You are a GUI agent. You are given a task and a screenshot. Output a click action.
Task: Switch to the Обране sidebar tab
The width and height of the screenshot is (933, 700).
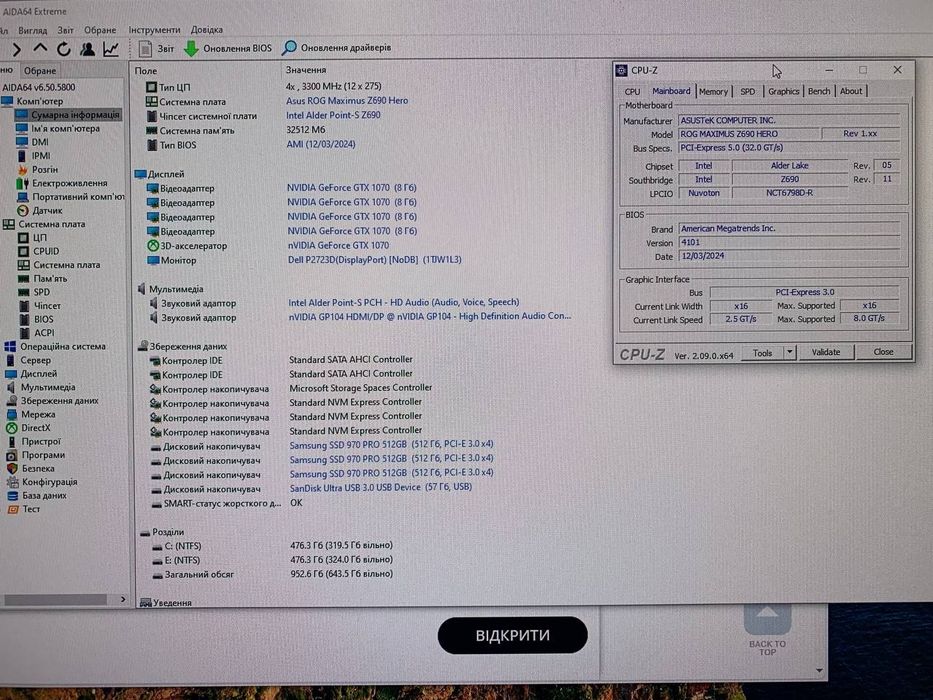[x=40, y=70]
